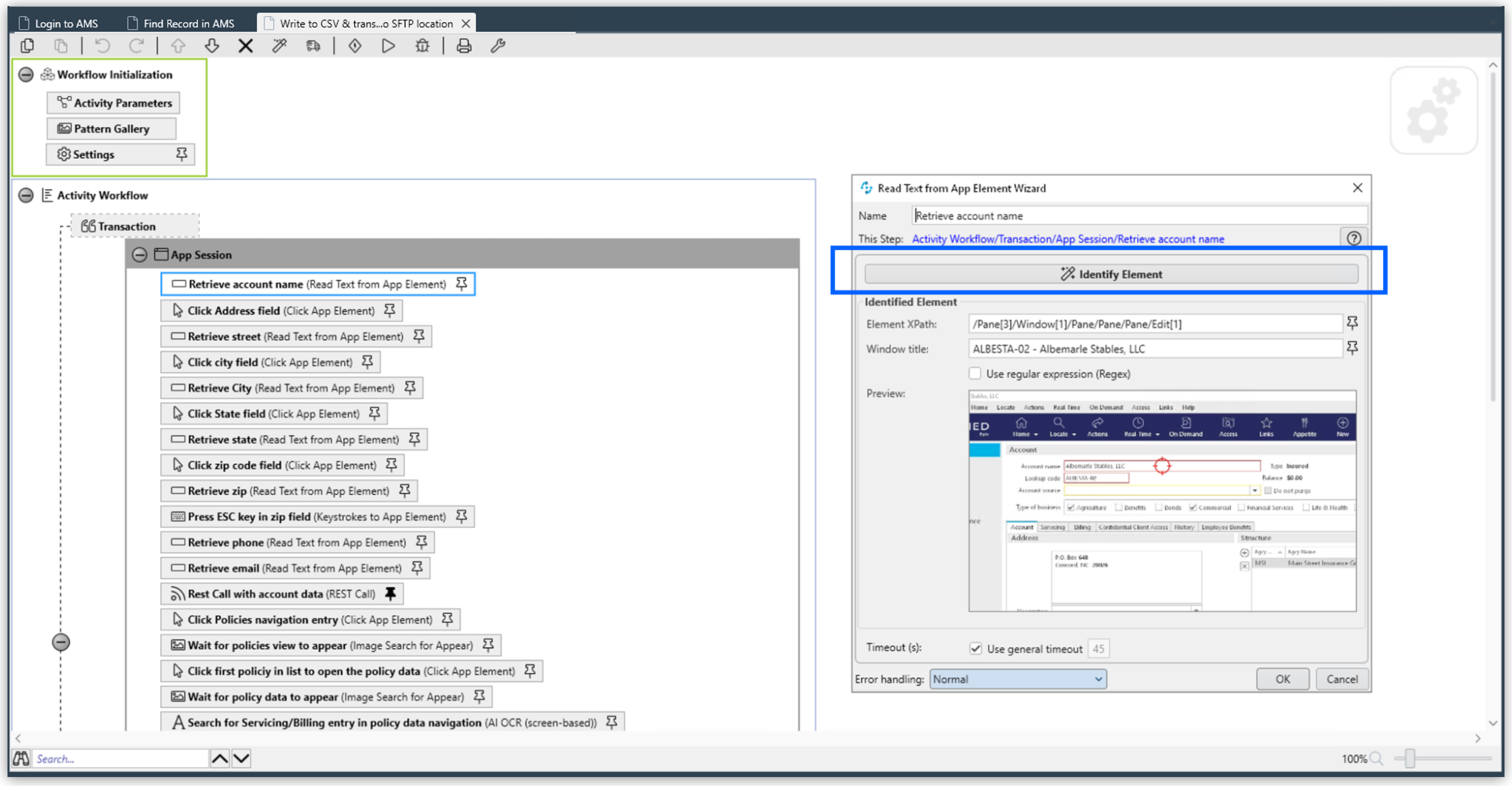The width and height of the screenshot is (1512, 786).
Task: Toggle the pin on Element XPath
Action: click(1353, 323)
